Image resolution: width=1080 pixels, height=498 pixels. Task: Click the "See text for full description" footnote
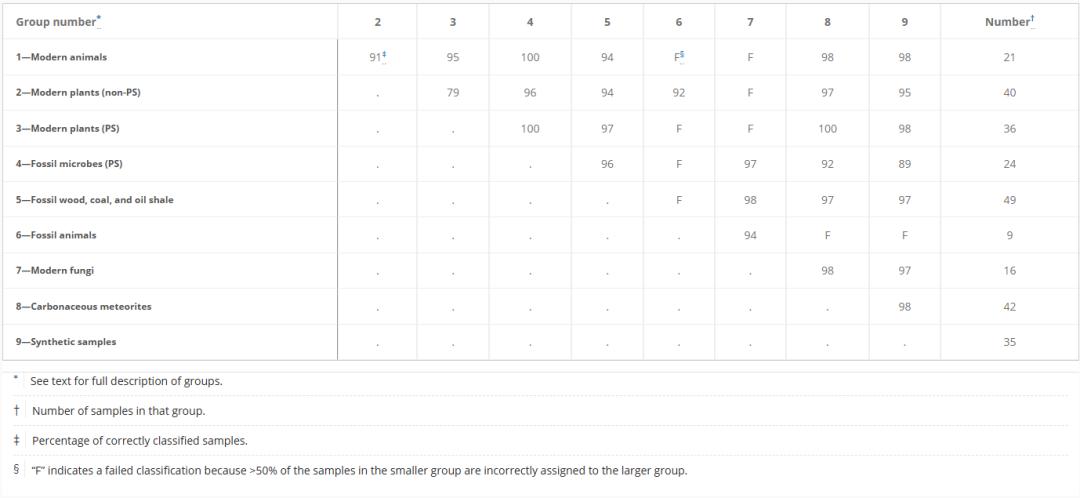click(126, 381)
